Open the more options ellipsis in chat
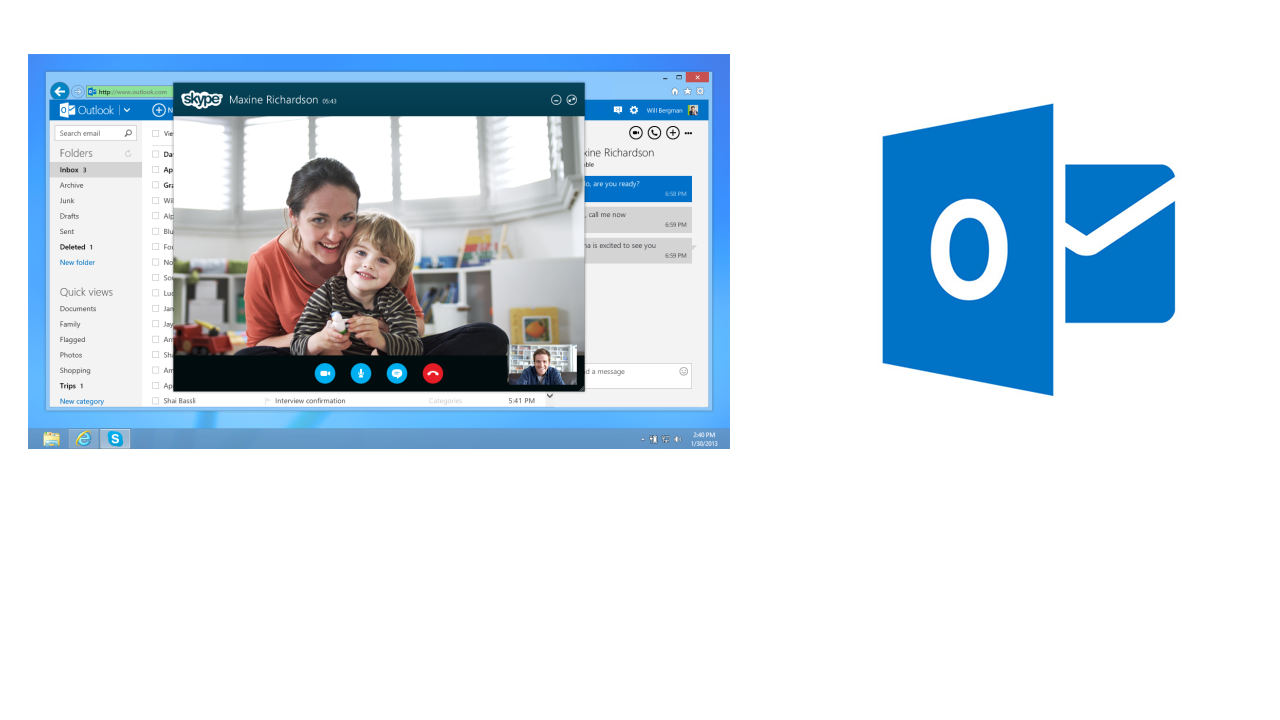The height and width of the screenshot is (720, 1280). 688,133
